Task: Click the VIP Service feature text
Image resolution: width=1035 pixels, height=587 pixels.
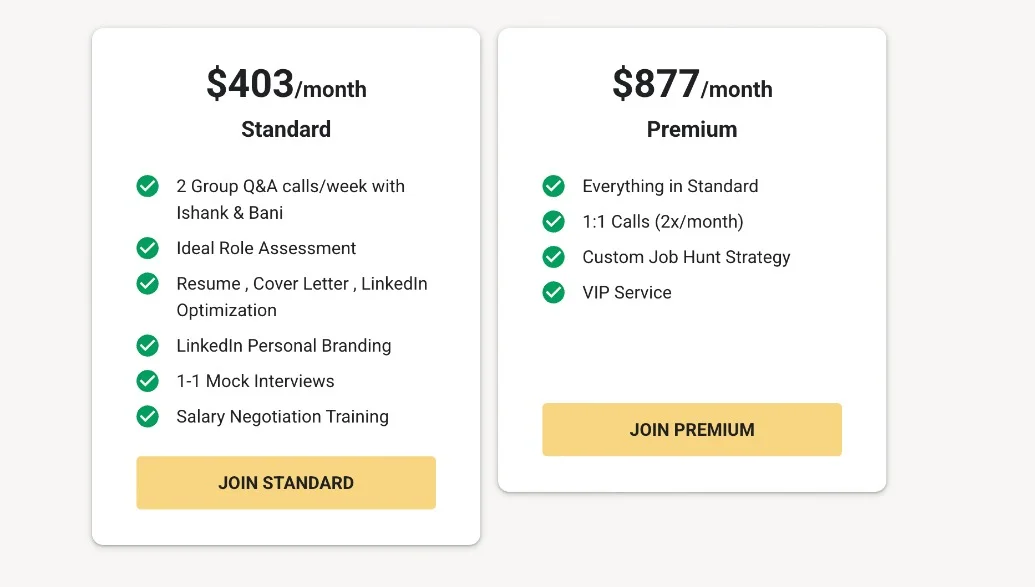Action: pos(627,293)
